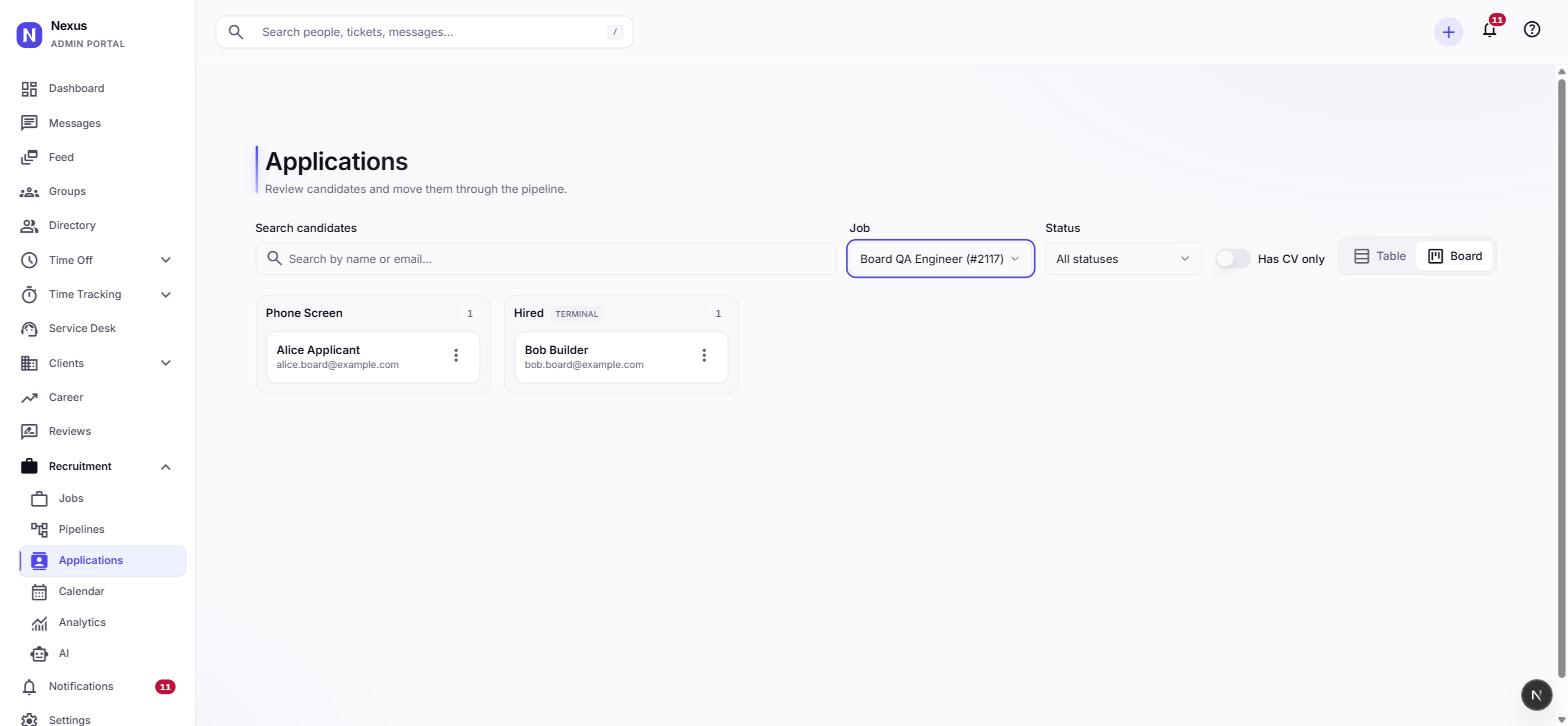Expand the Clients submenu chevron
1568x726 pixels.
click(x=166, y=363)
